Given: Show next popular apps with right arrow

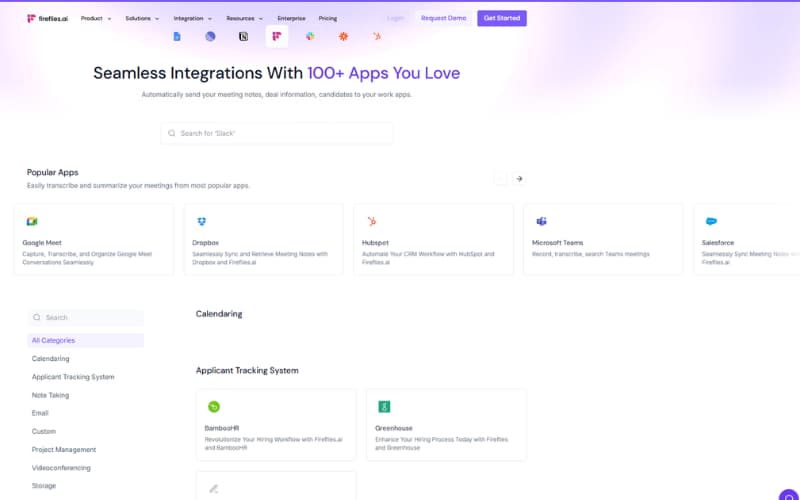Looking at the screenshot, I should tap(519, 179).
